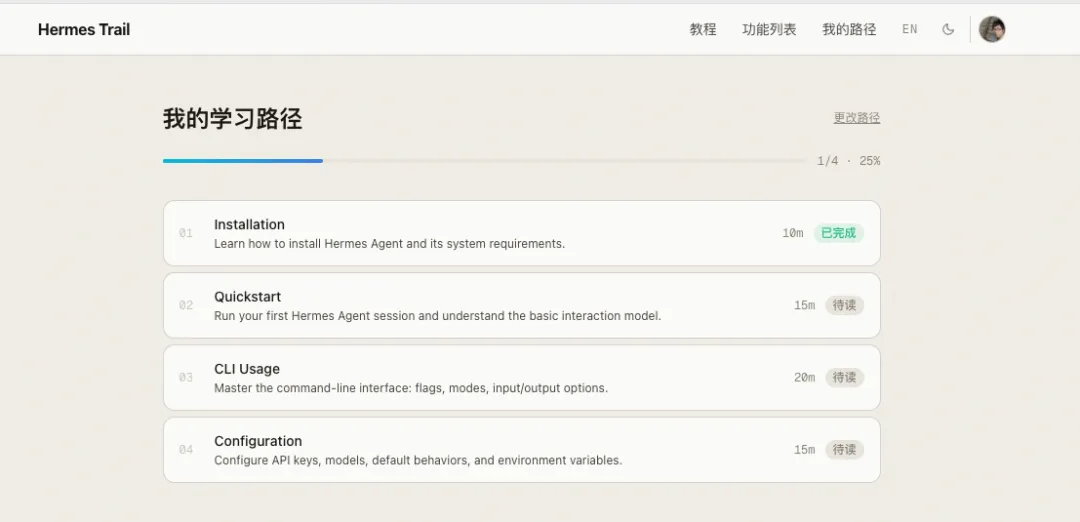Click the 待读 badge on Quickstart
1080x522 pixels.
(x=844, y=305)
